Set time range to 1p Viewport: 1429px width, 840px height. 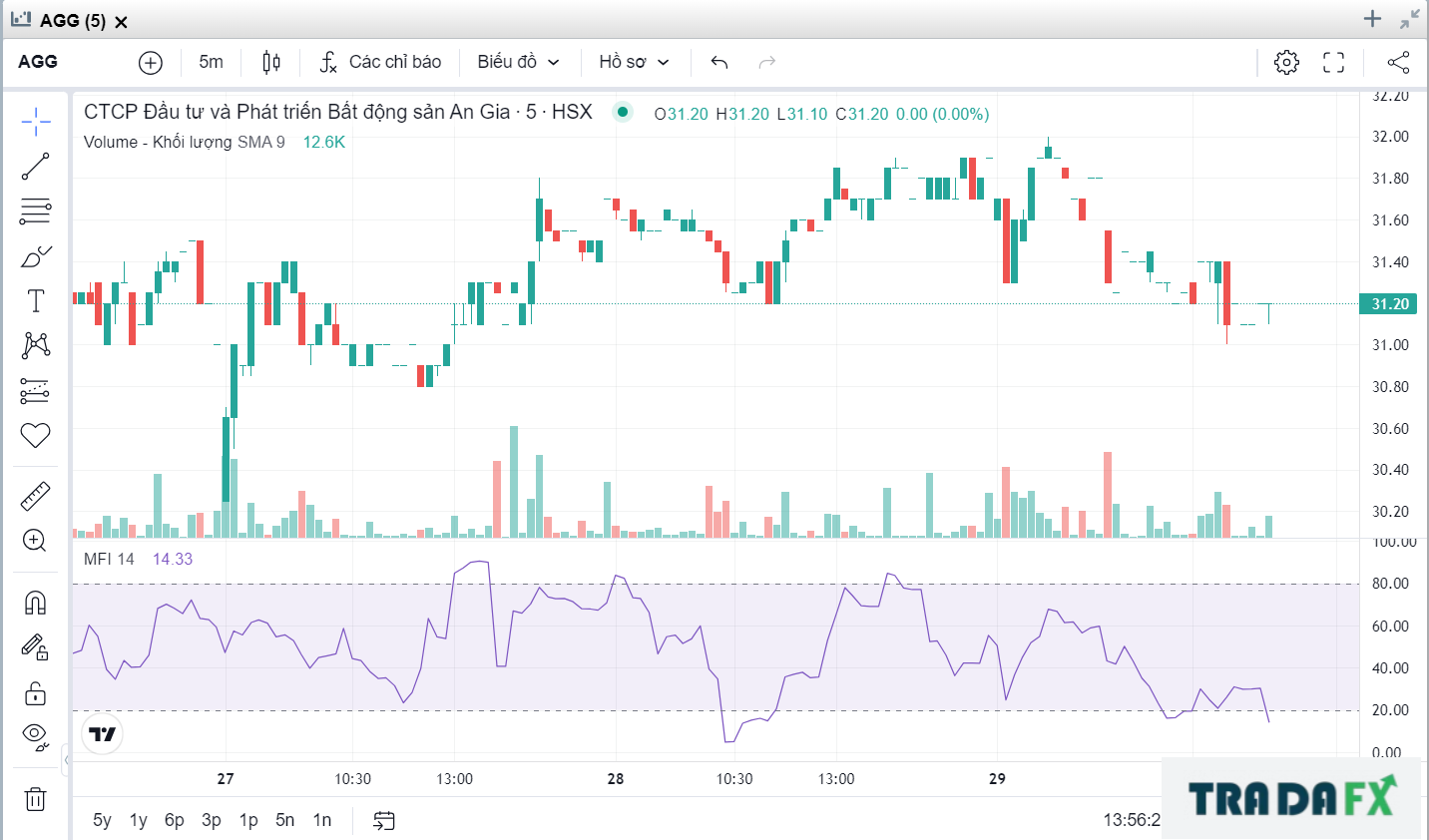coord(248,820)
